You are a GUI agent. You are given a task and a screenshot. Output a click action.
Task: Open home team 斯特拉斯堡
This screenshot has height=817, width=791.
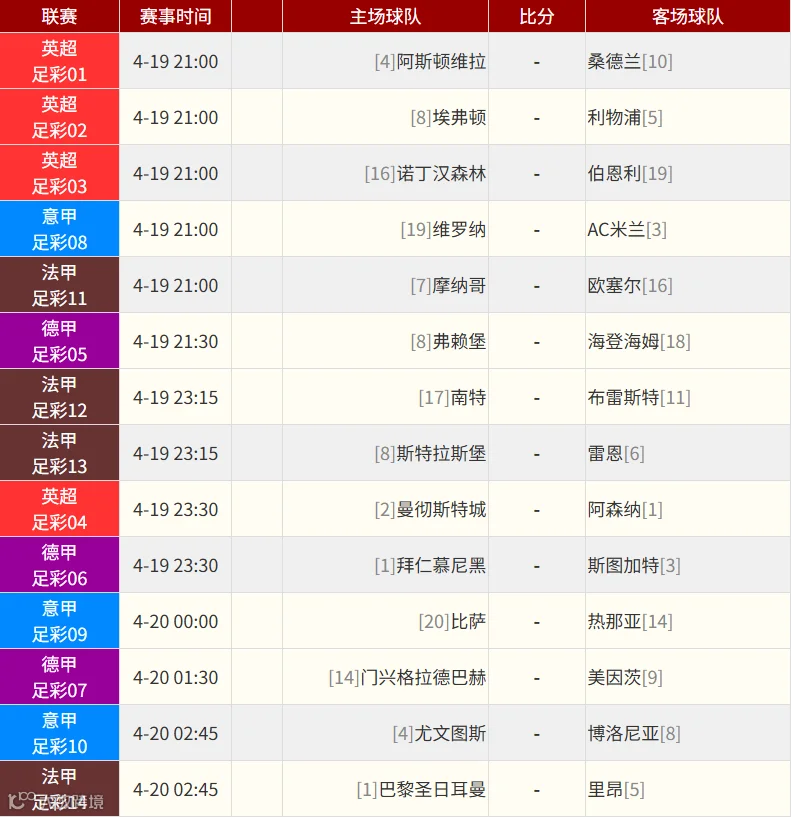point(441,453)
